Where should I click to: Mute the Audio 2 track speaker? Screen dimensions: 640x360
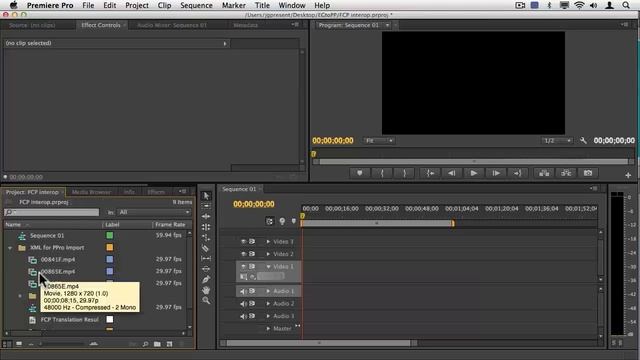point(243,304)
